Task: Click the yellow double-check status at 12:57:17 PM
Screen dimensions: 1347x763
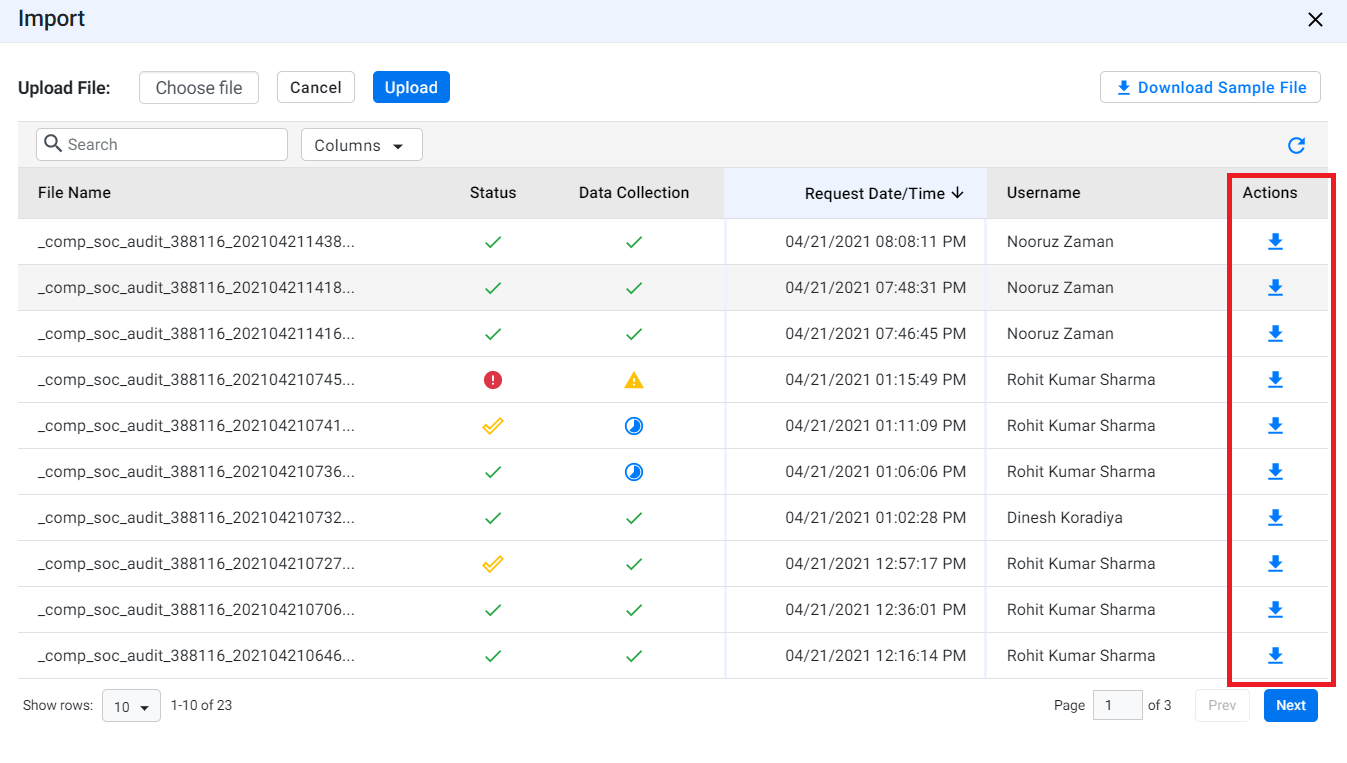Action: coord(493,564)
